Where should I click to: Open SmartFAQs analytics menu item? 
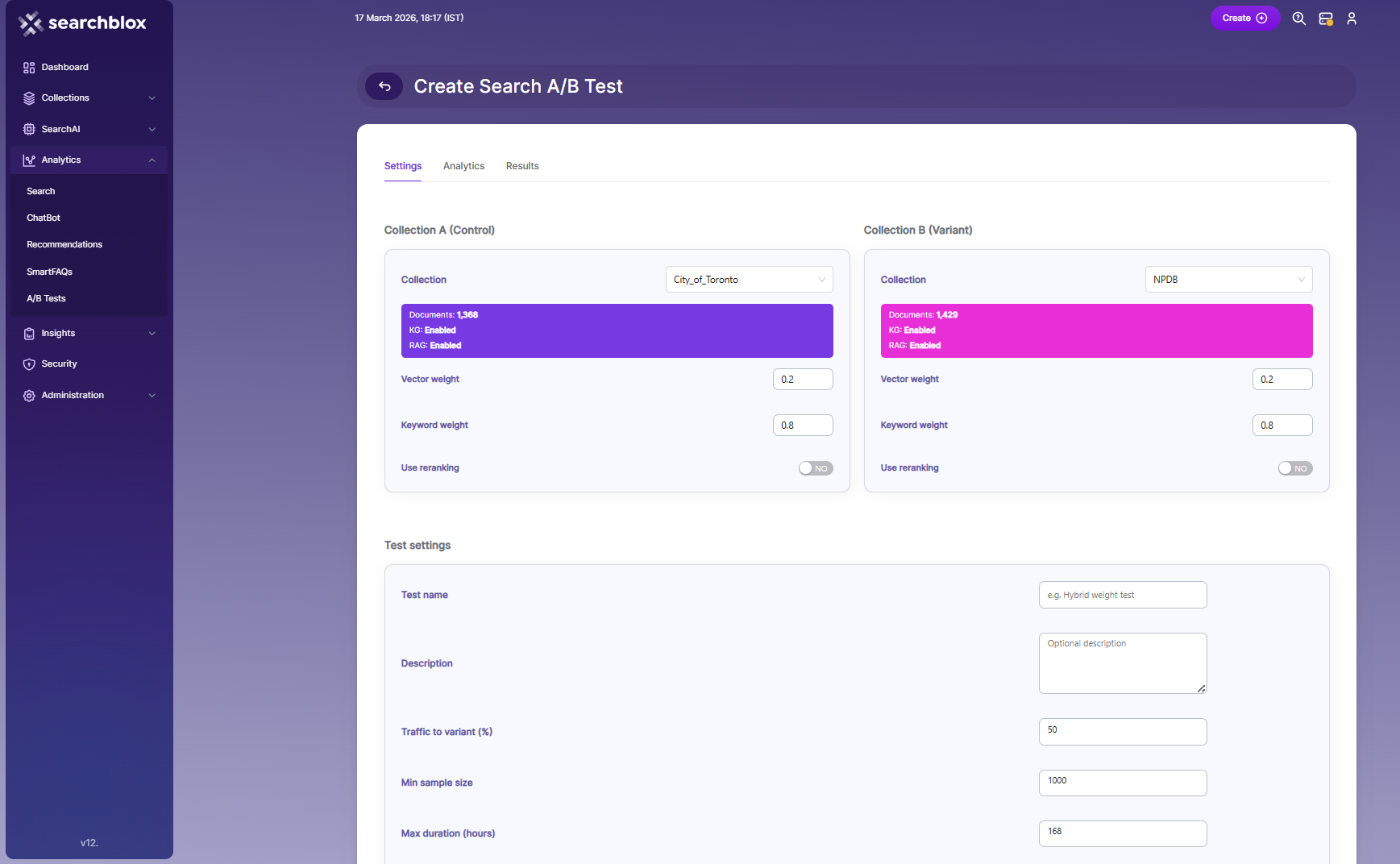49,272
